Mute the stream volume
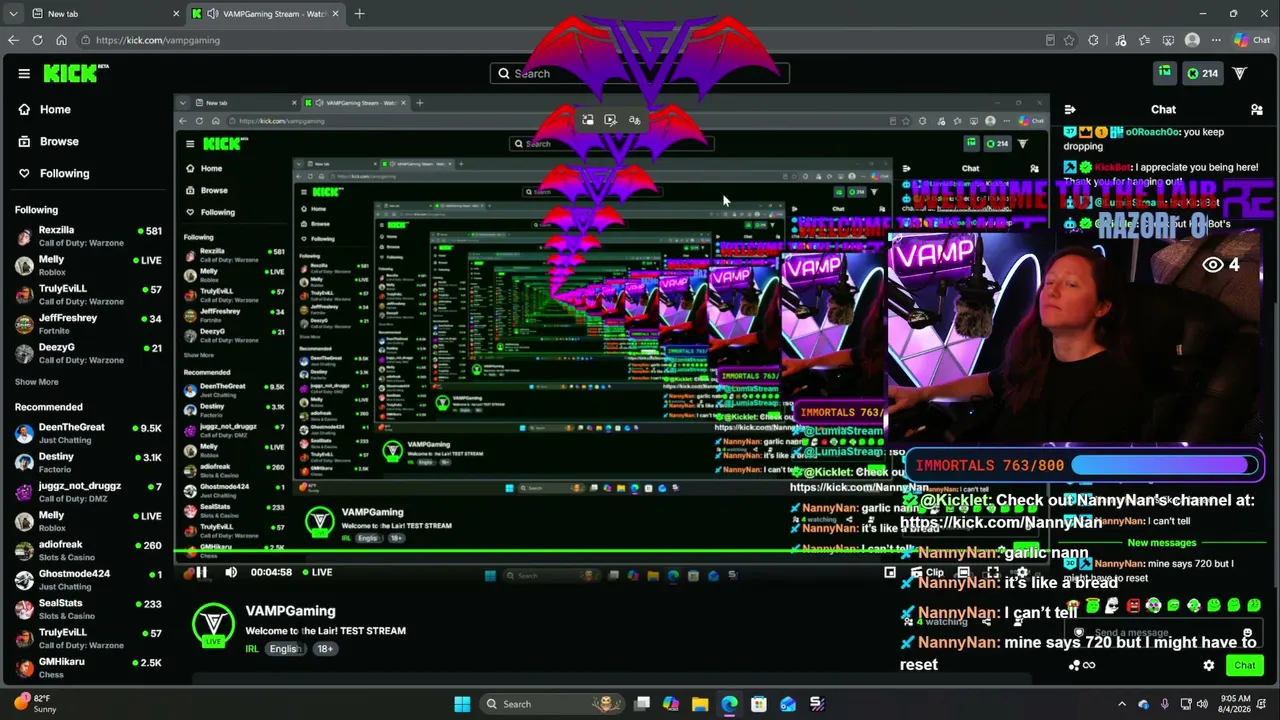The image size is (1280, 720). coord(231,572)
